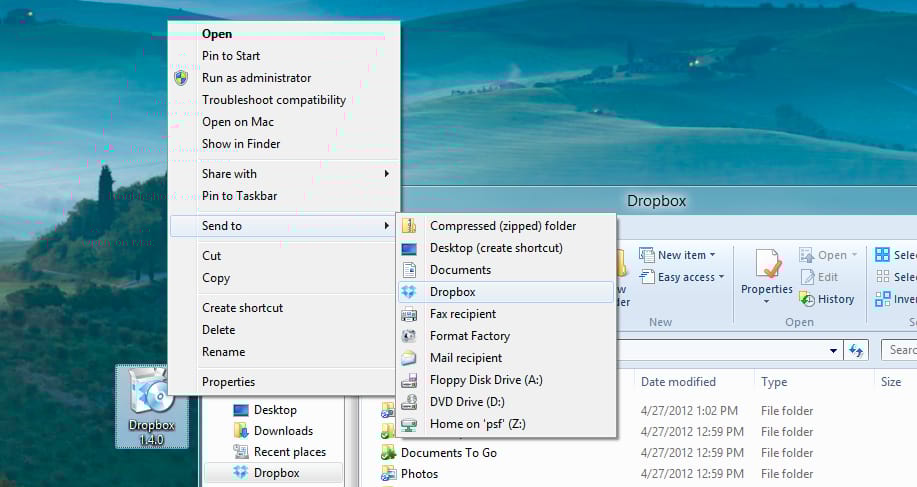917x487 pixels.
Task: Click the New item icon in the ribbon
Action: [646, 255]
